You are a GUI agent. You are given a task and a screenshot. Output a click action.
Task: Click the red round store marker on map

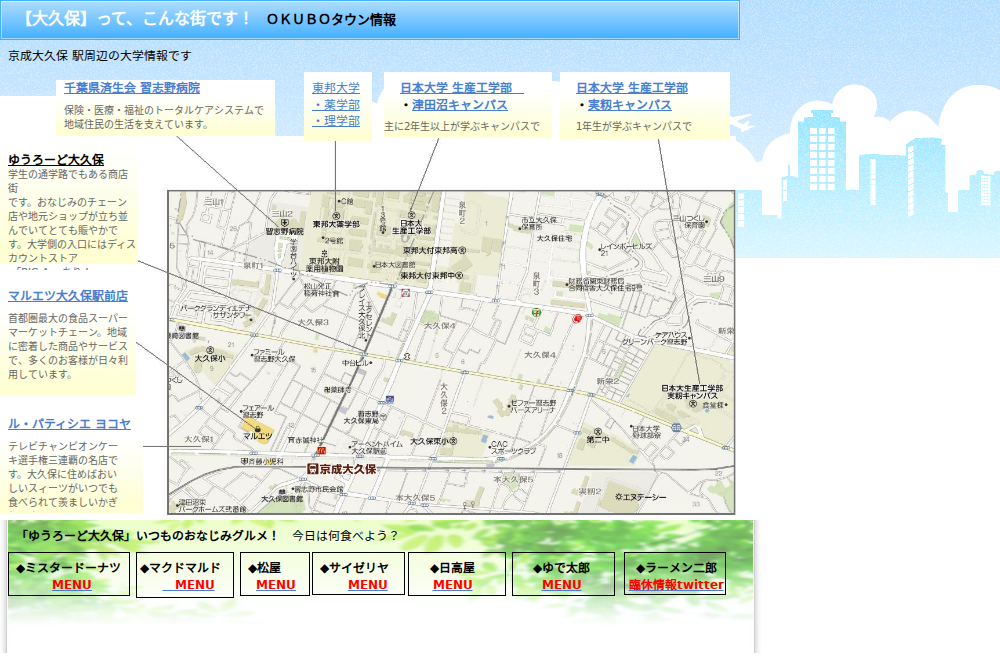[577, 318]
